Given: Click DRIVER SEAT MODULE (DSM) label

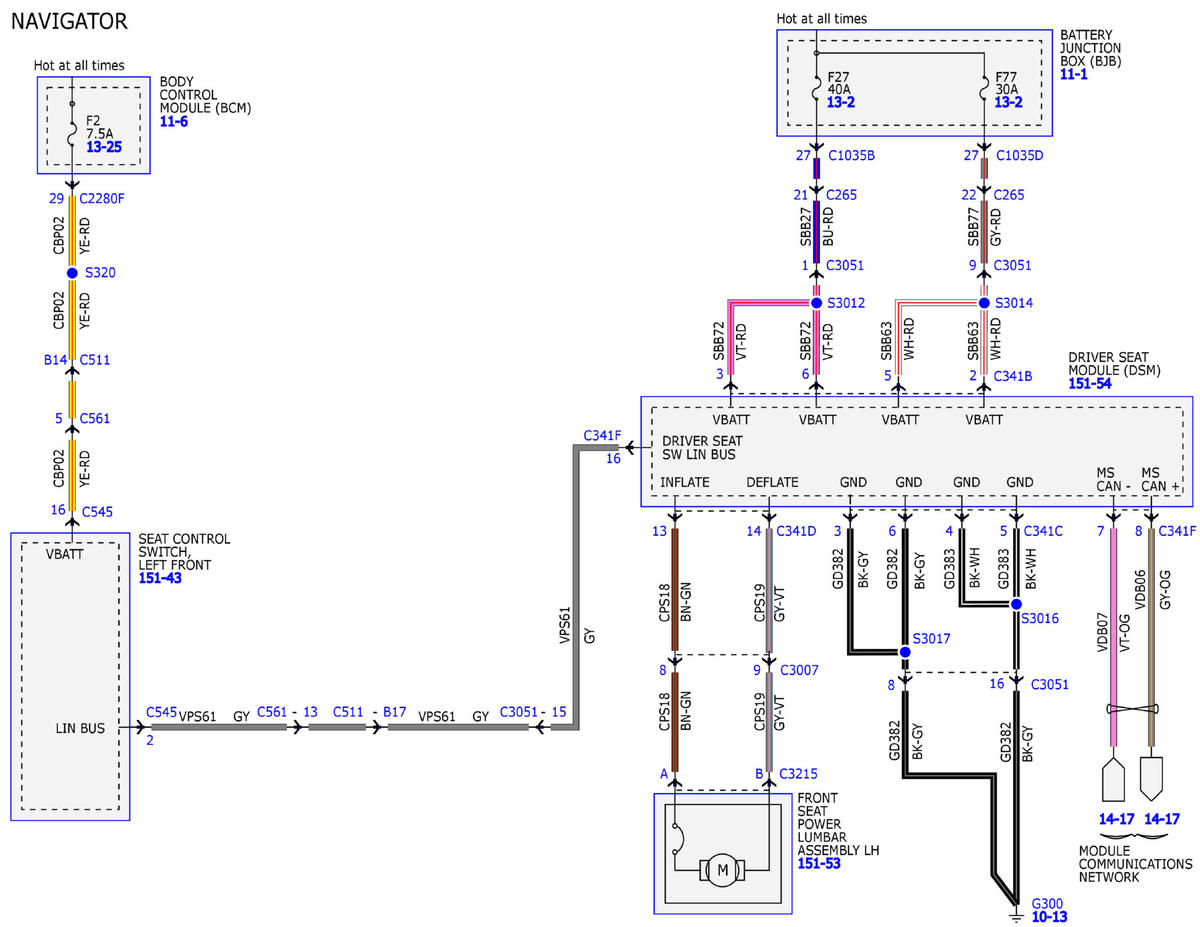Looking at the screenshot, I should (1117, 363).
